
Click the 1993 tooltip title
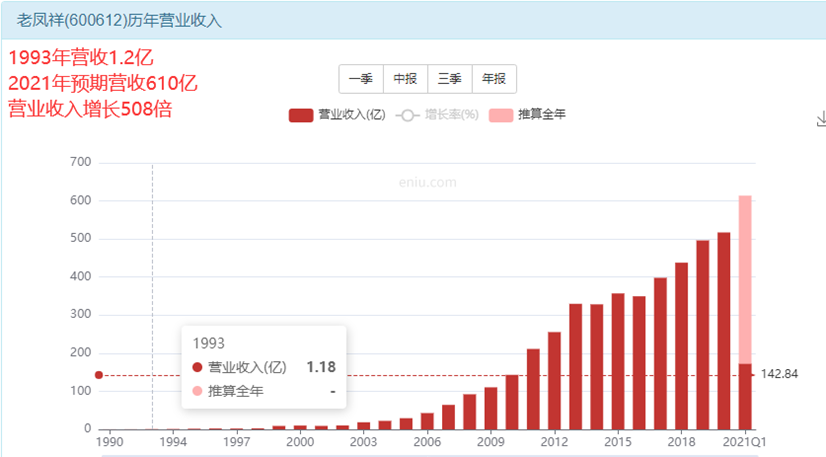(209, 343)
